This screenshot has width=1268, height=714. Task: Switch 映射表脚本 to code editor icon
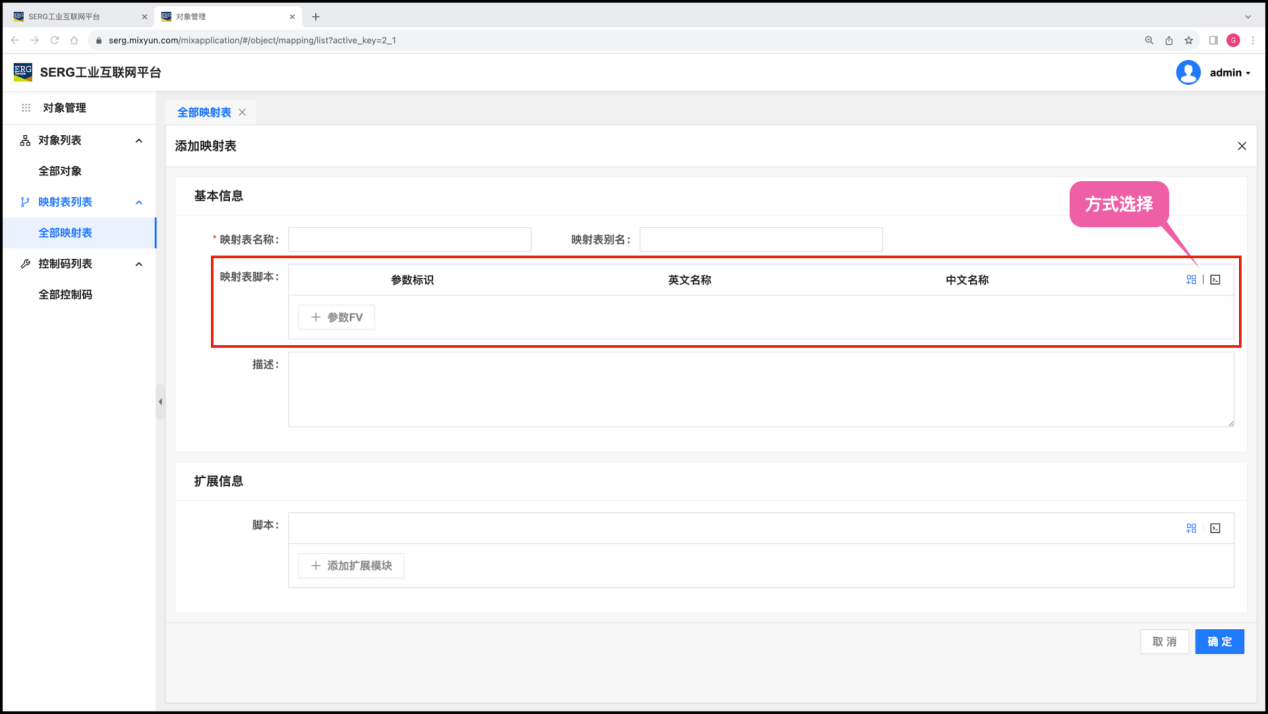(x=1215, y=280)
